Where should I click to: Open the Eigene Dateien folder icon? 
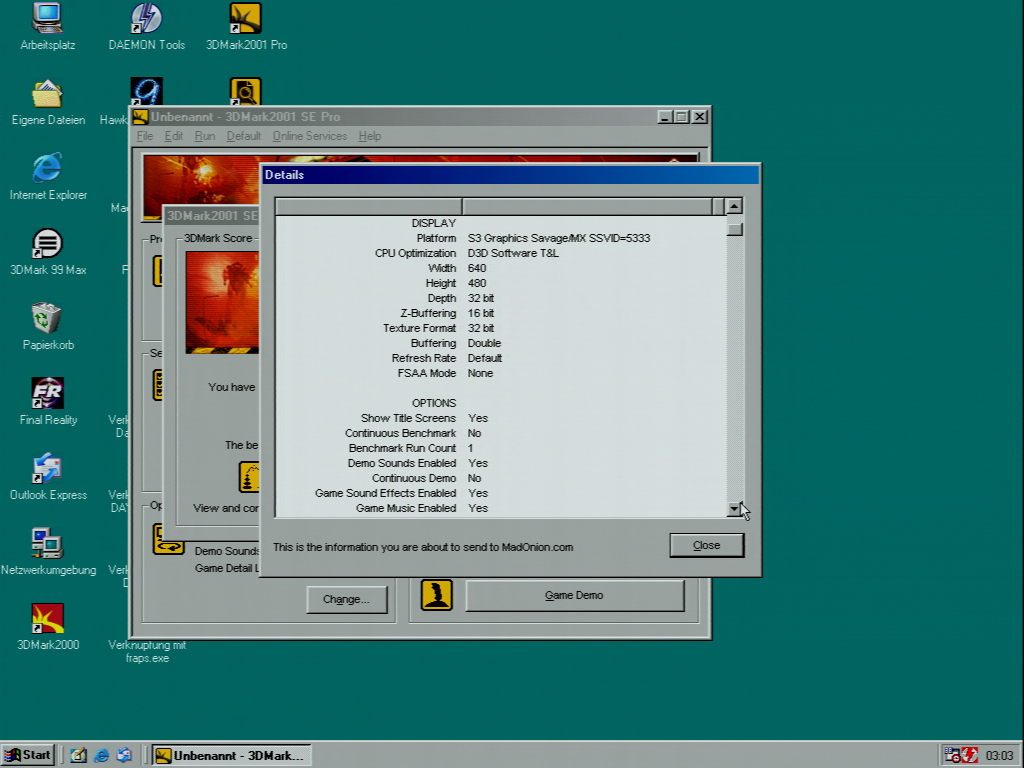coord(47,94)
